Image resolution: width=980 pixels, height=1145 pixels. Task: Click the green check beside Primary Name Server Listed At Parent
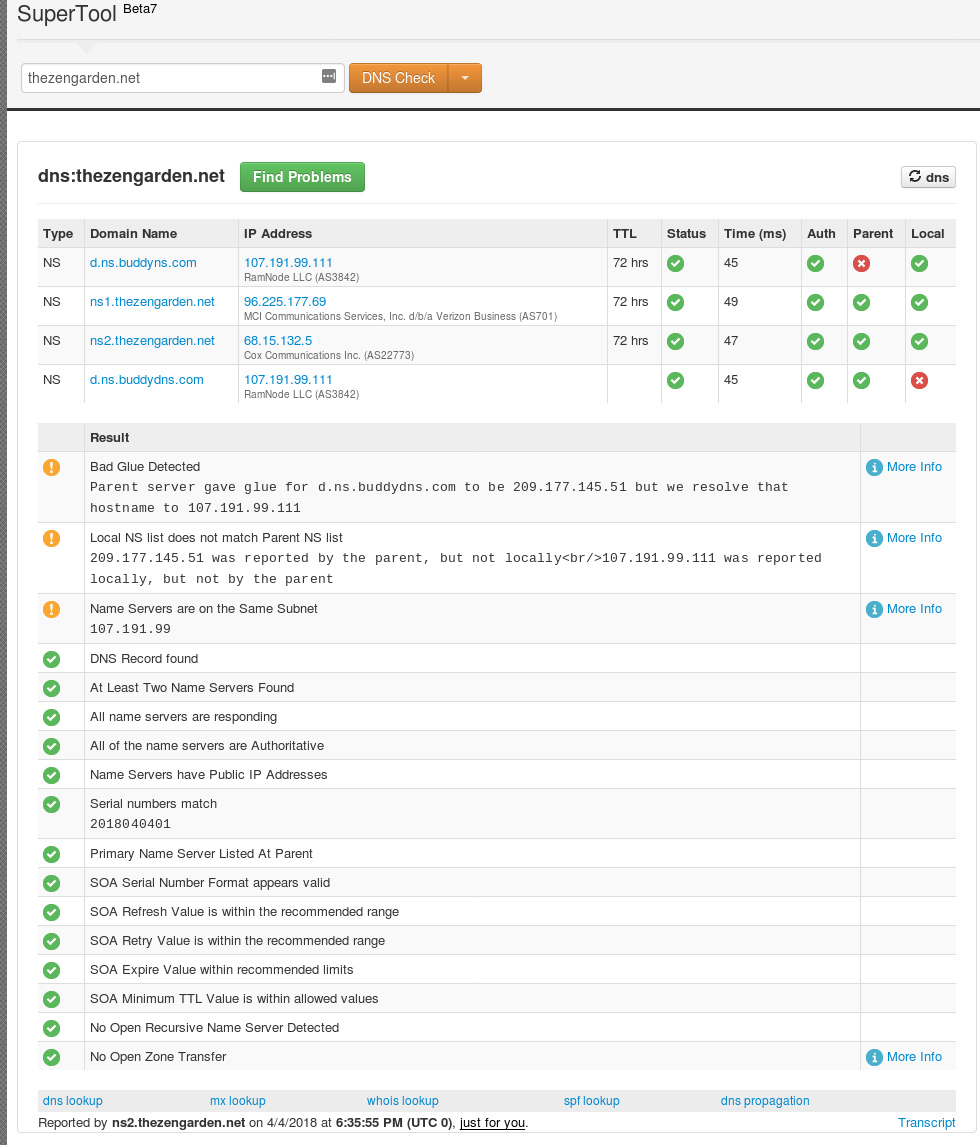pyautogui.click(x=51, y=854)
